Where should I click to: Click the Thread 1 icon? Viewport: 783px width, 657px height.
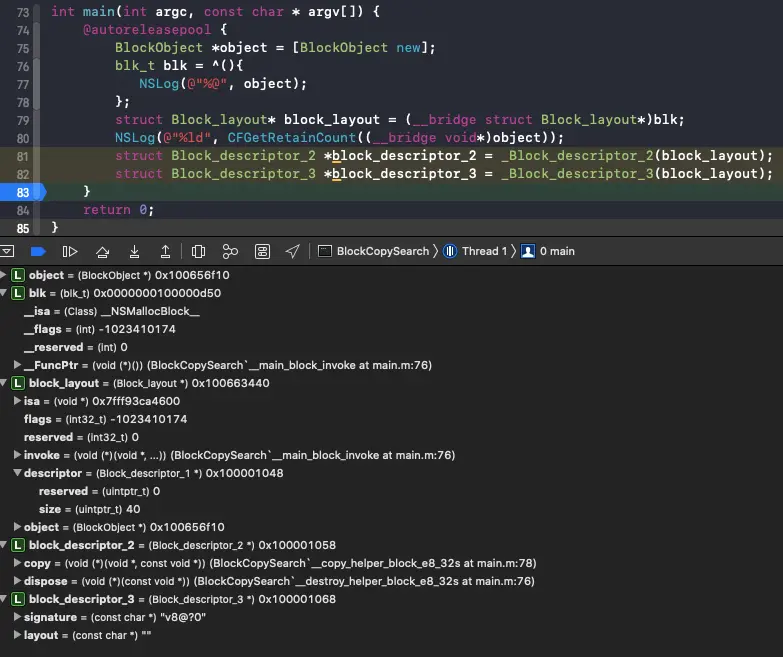(x=449, y=251)
